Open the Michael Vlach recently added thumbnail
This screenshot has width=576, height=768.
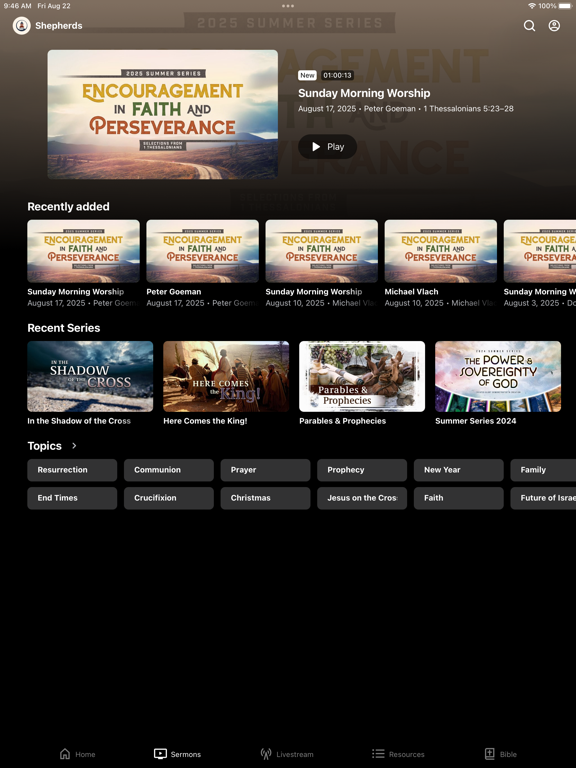click(x=440, y=251)
